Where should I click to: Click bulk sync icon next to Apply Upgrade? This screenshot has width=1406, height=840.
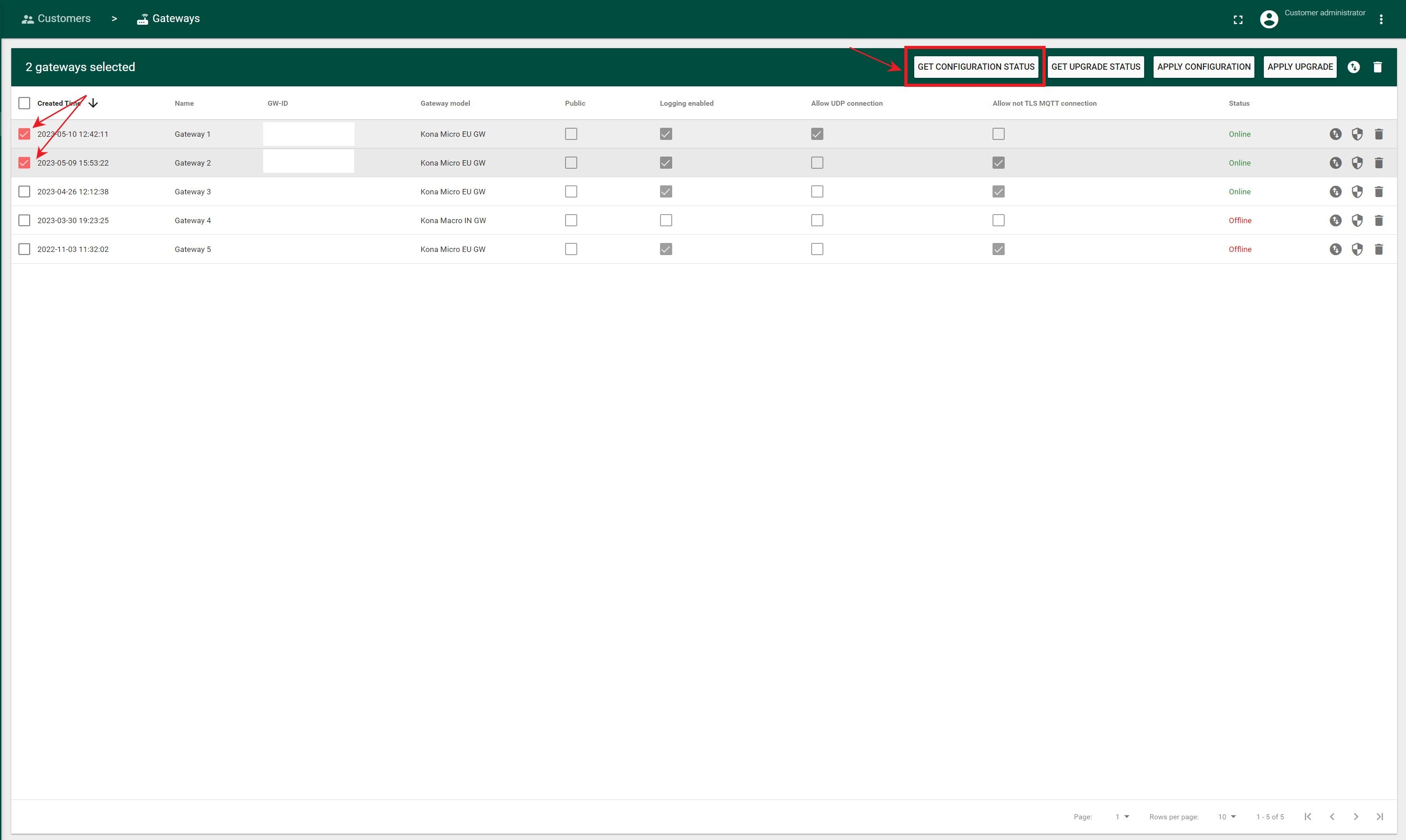(x=1354, y=66)
